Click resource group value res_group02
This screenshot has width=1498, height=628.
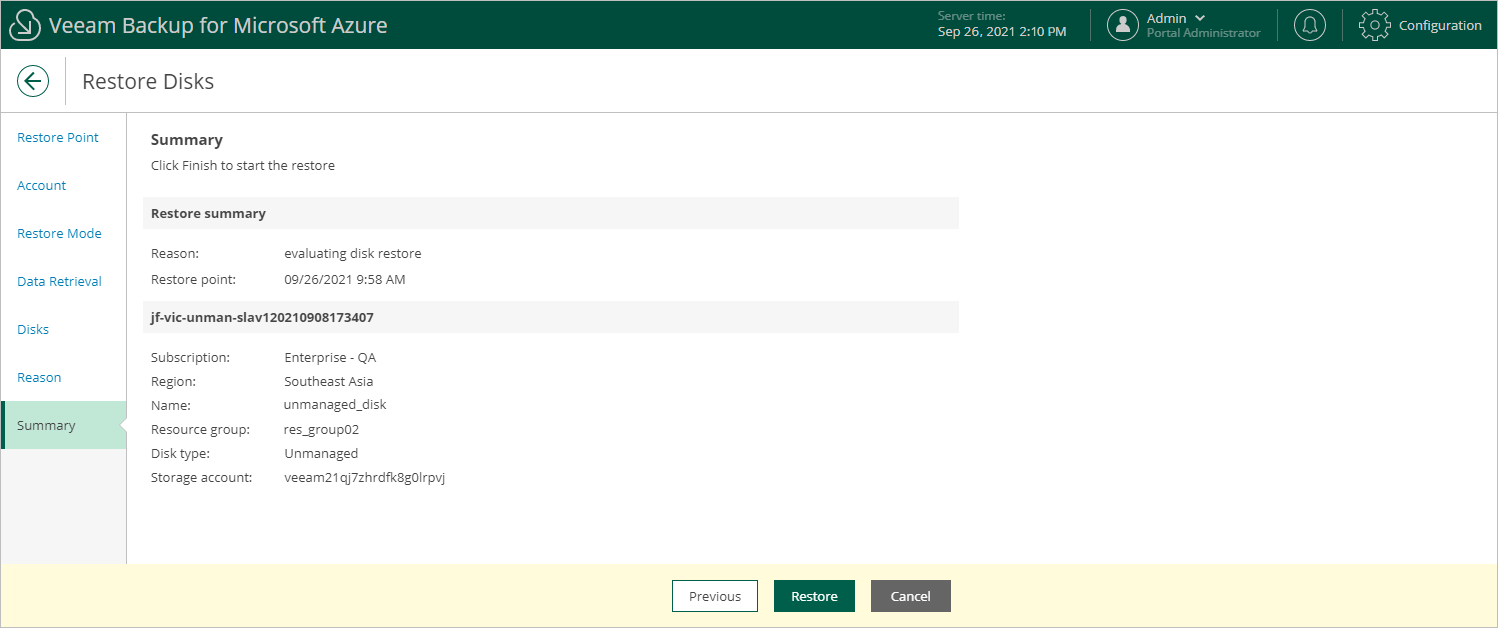(321, 429)
